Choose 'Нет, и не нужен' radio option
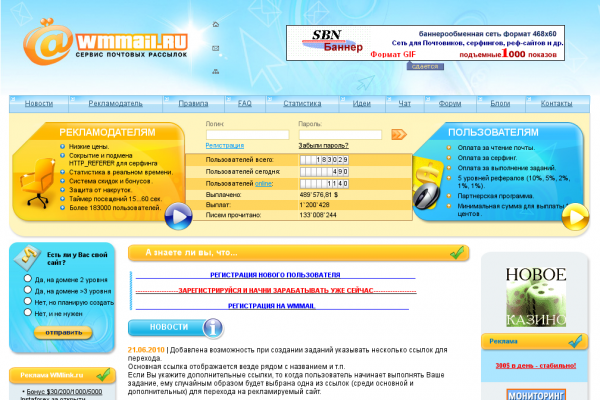This screenshot has height=400, width=600. pos(26,313)
